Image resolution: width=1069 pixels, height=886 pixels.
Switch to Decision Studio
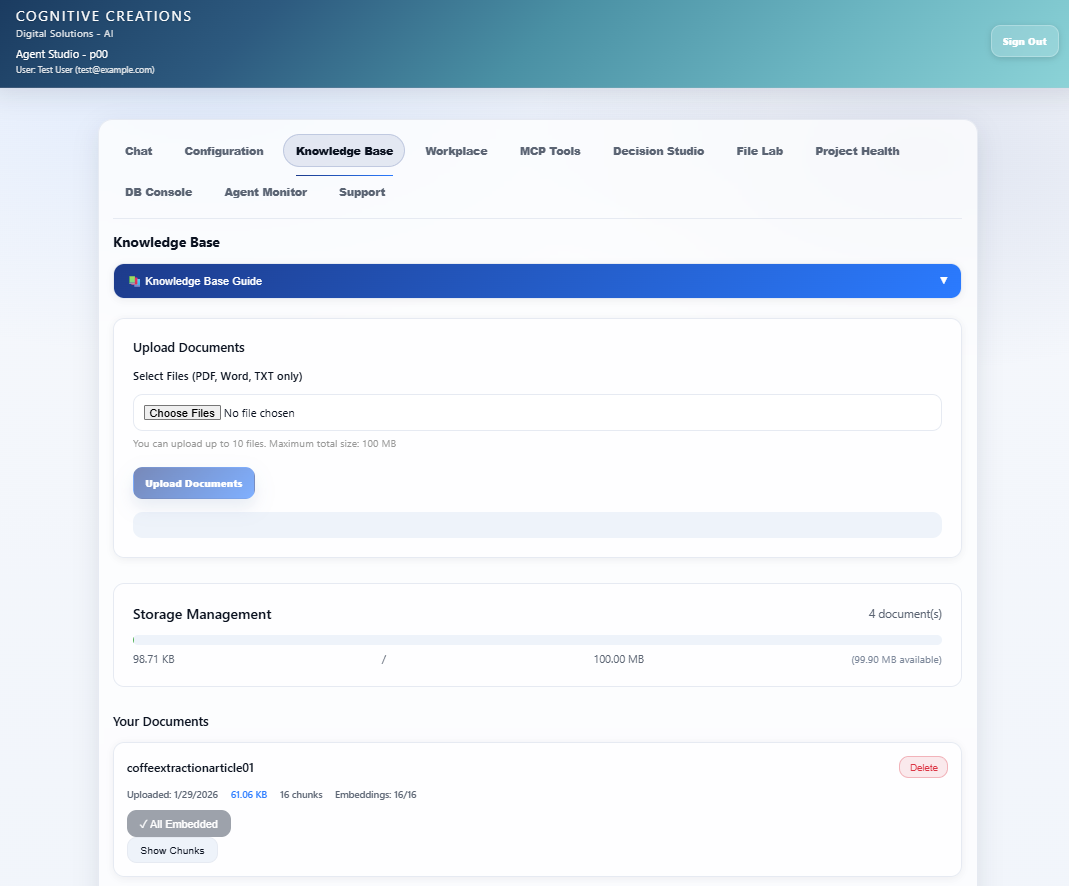coord(658,151)
